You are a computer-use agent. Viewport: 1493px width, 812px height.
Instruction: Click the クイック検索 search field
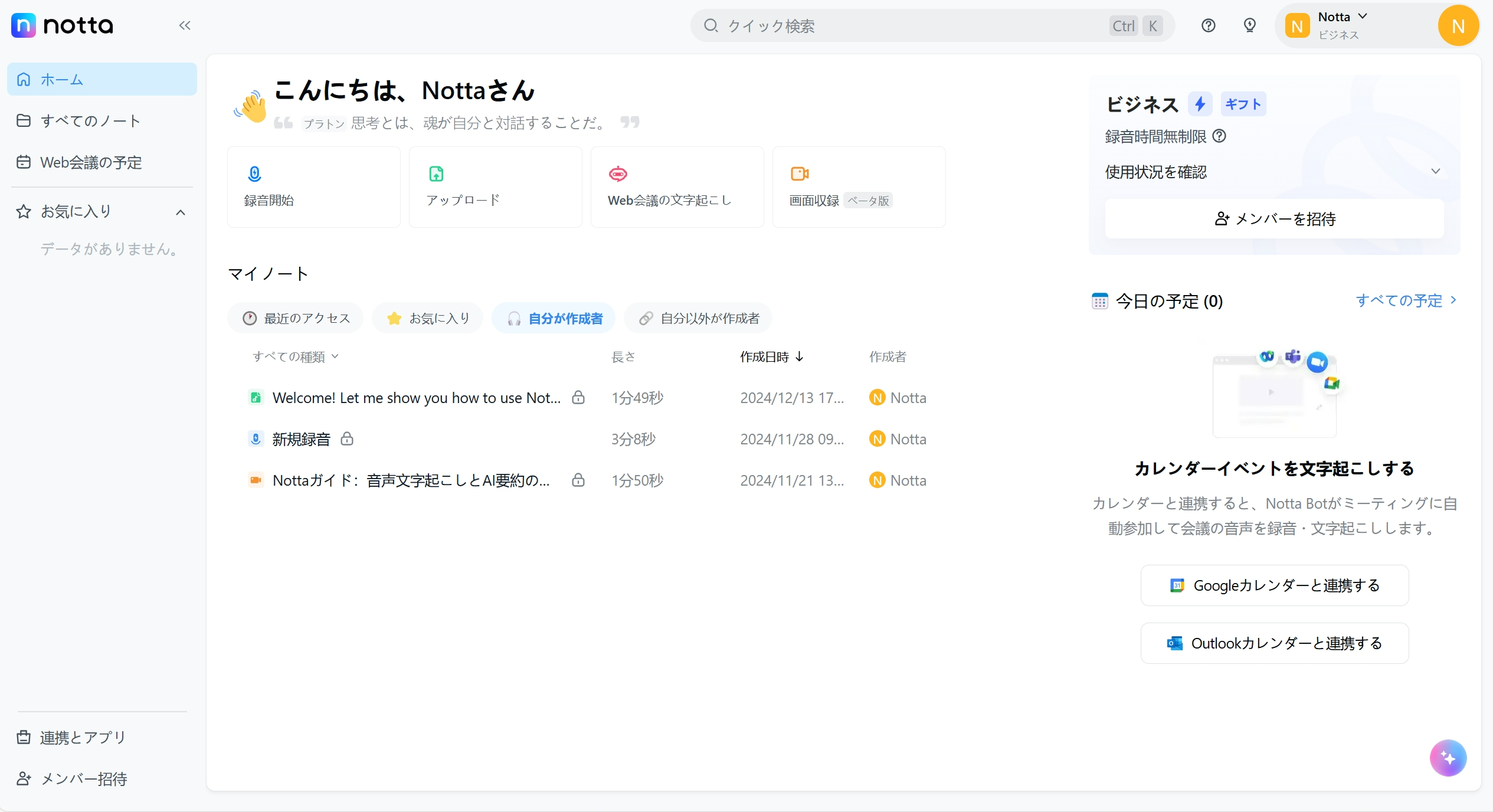click(x=932, y=25)
